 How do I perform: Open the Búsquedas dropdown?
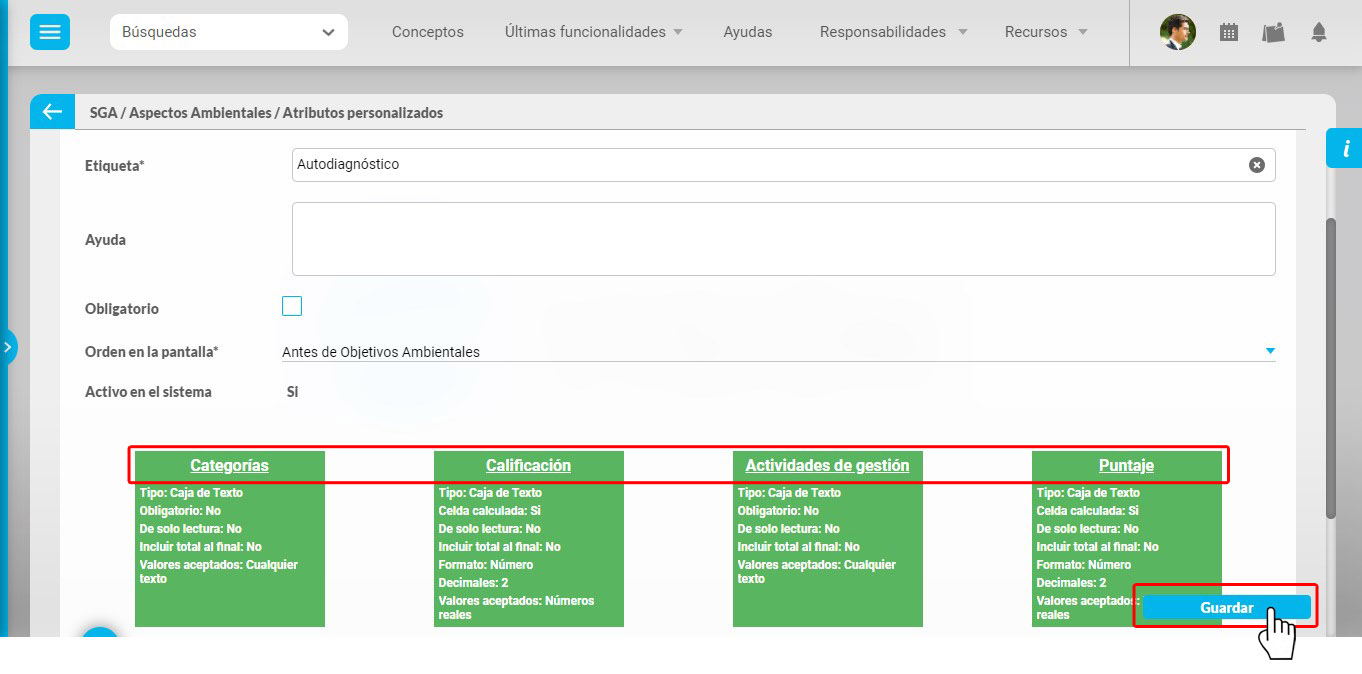(x=229, y=32)
